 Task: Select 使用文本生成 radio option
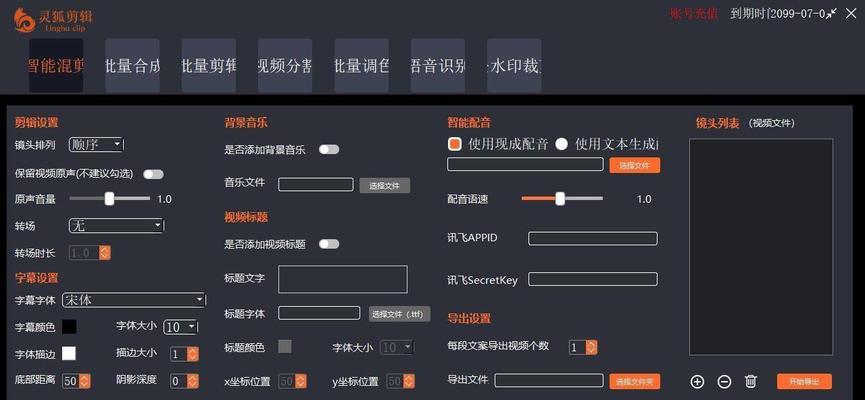click(x=562, y=144)
